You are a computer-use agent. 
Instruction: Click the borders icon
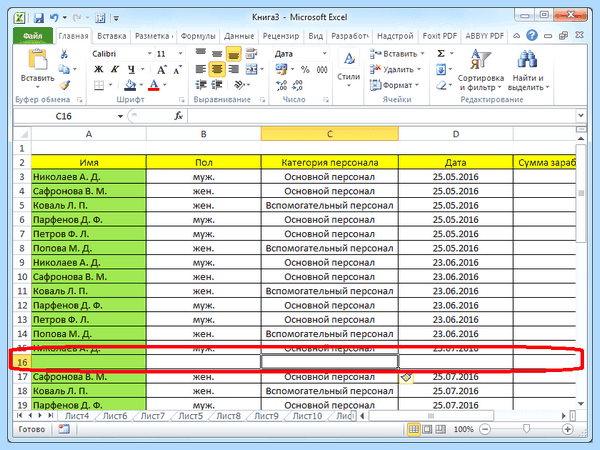pyautogui.click(x=99, y=85)
